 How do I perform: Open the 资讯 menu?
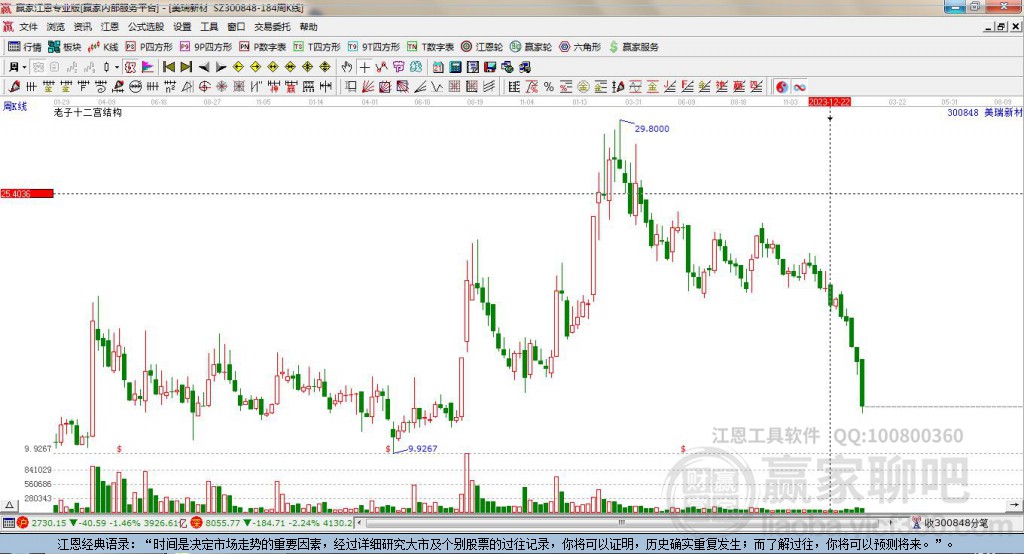82,27
